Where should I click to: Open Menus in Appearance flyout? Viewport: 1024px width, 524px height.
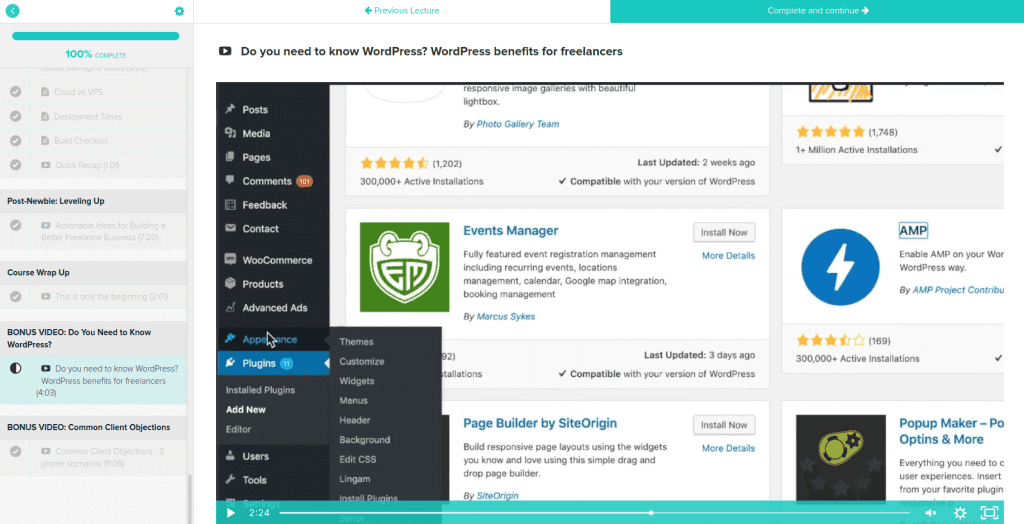[x=353, y=401]
